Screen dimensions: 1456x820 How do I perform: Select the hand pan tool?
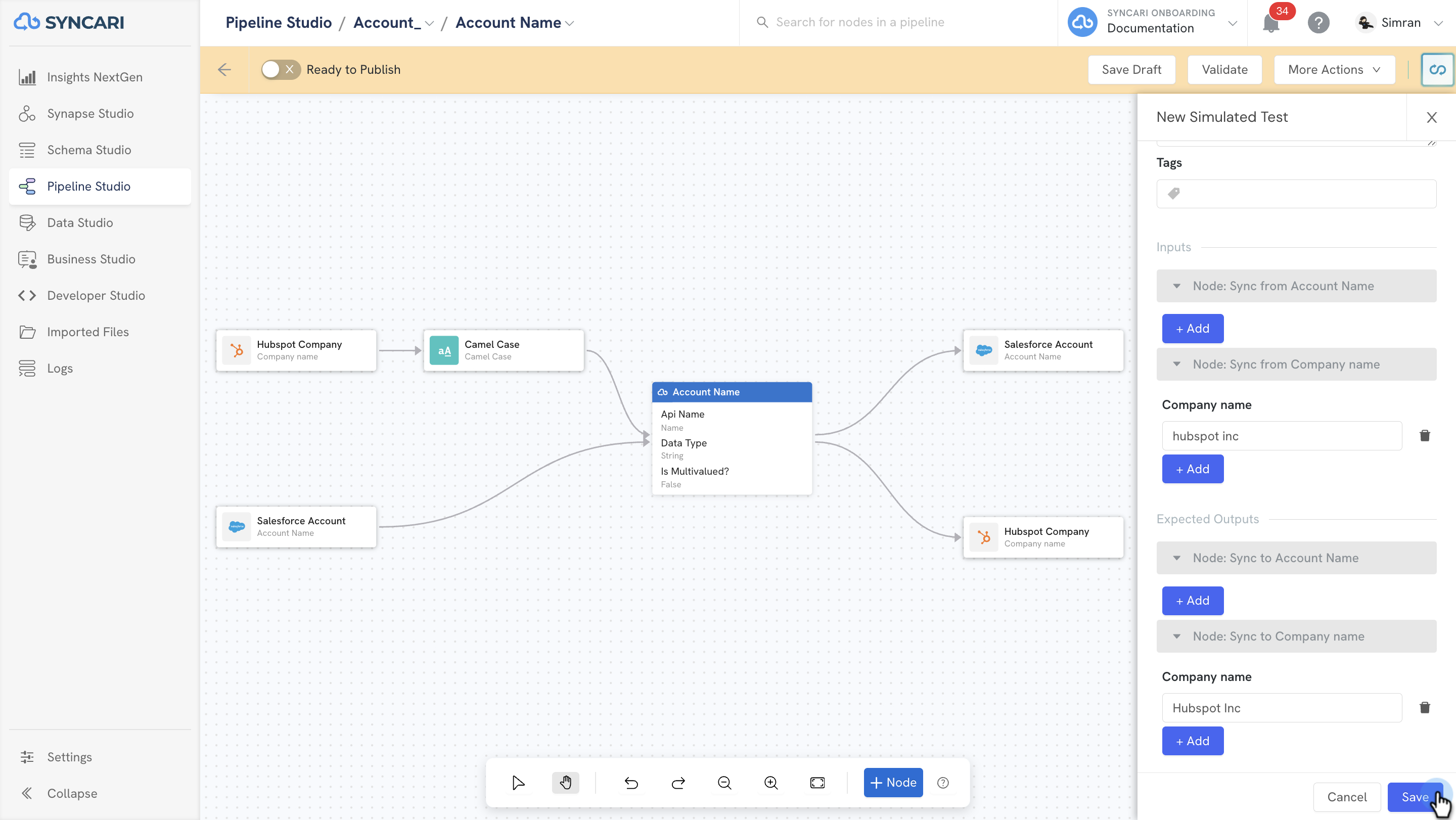565,783
